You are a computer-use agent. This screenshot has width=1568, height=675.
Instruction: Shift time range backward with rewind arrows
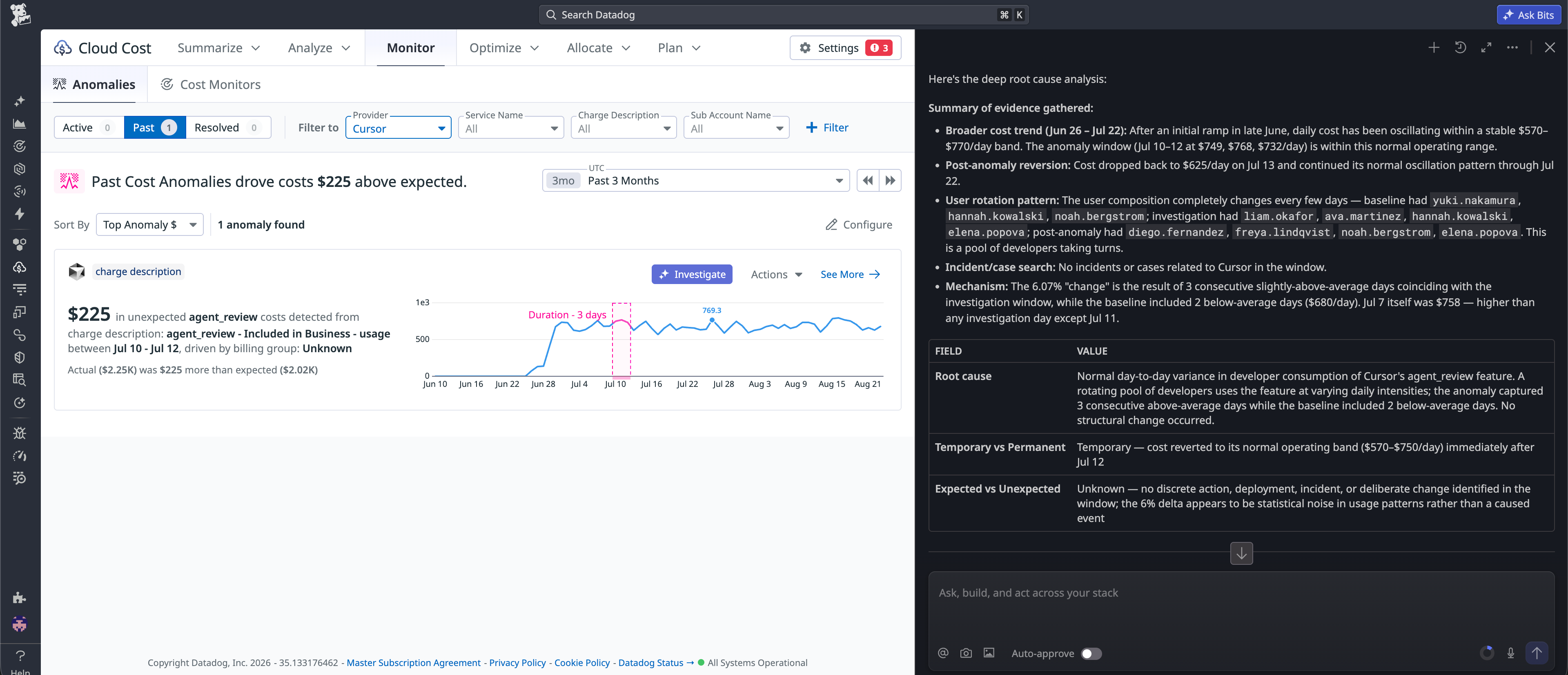(x=867, y=181)
